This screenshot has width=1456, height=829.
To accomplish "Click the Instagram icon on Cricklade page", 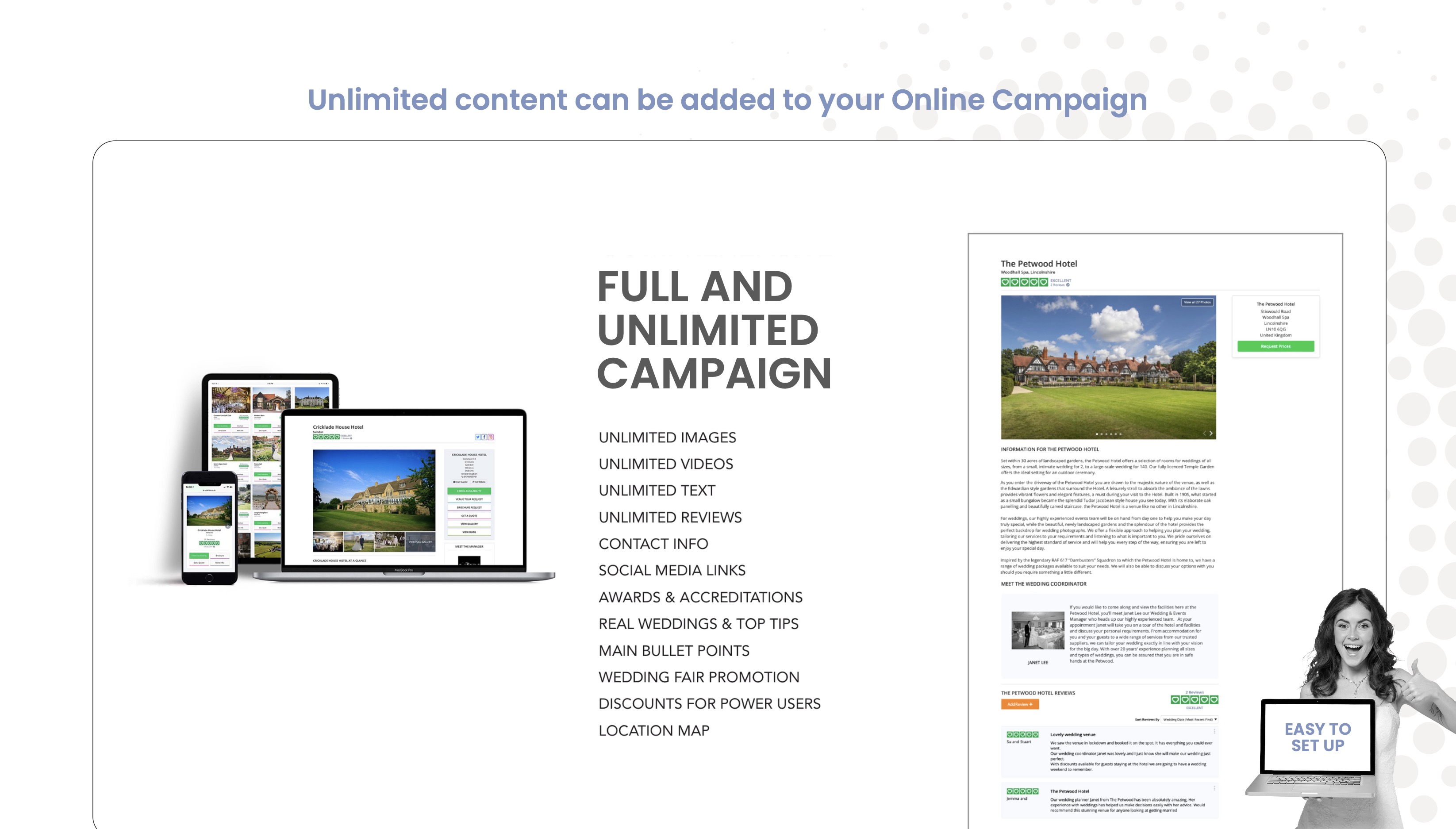I will (491, 437).
